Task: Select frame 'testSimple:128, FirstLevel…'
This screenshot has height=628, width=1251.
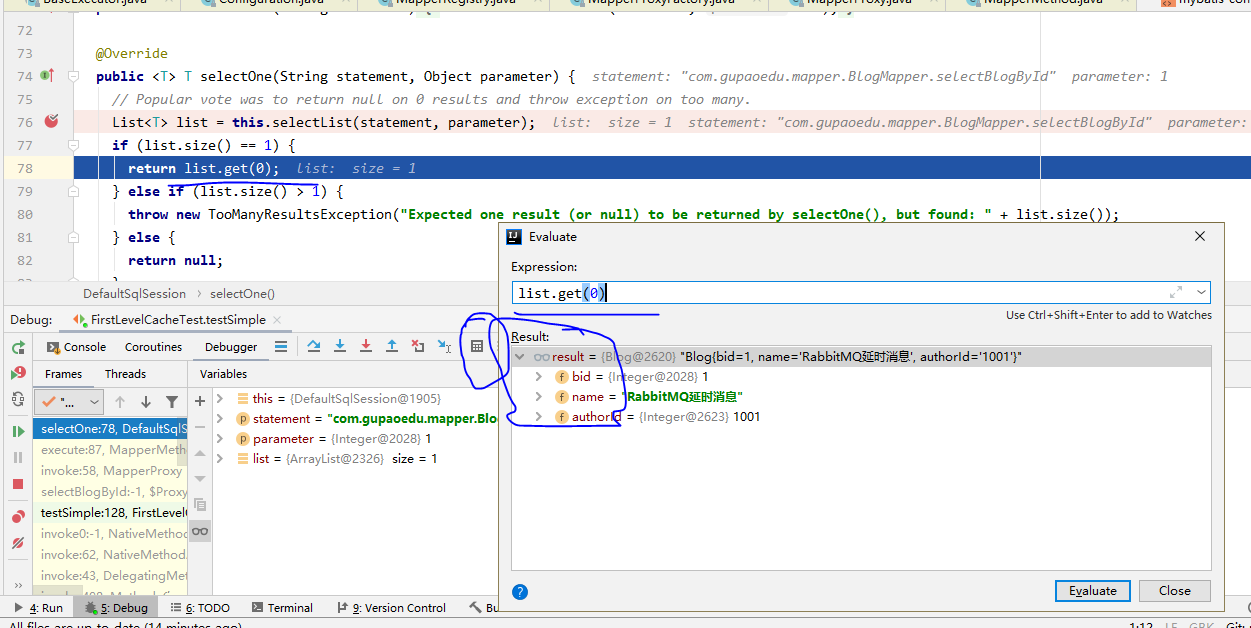Action: tap(110, 512)
